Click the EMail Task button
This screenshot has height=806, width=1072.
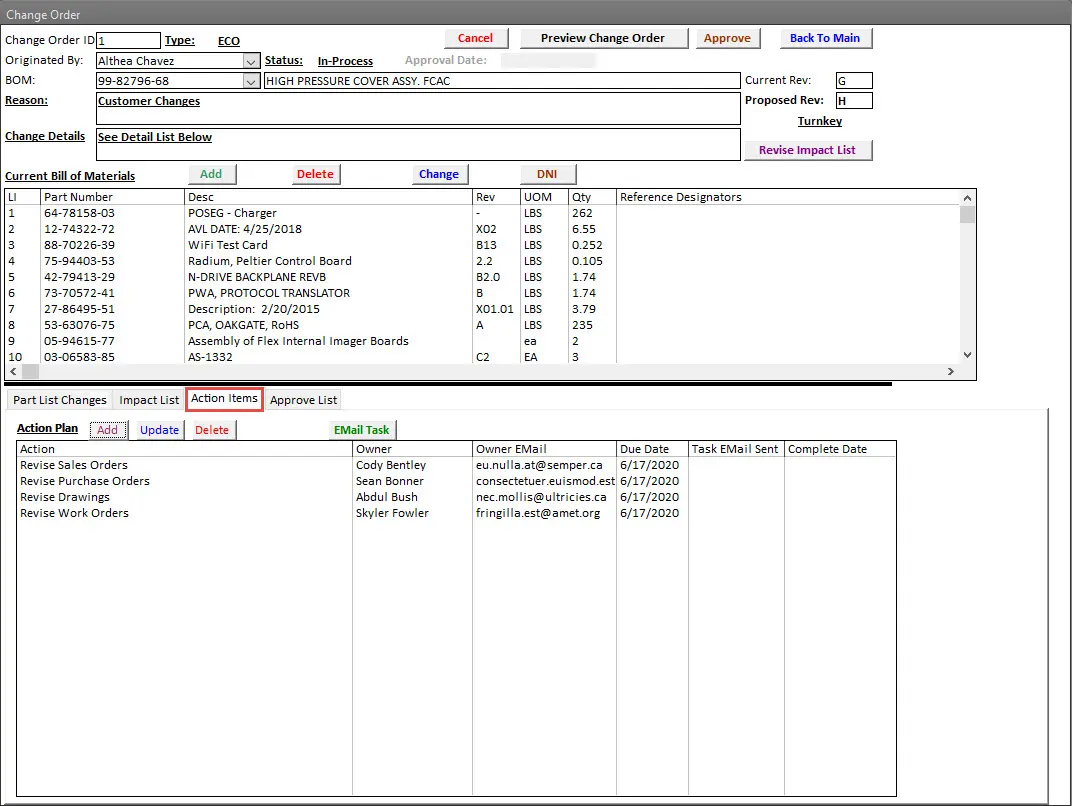pyautogui.click(x=363, y=430)
